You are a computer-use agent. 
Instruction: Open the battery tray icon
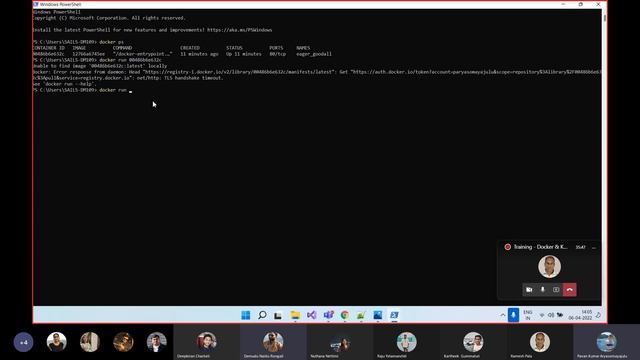click(560, 315)
